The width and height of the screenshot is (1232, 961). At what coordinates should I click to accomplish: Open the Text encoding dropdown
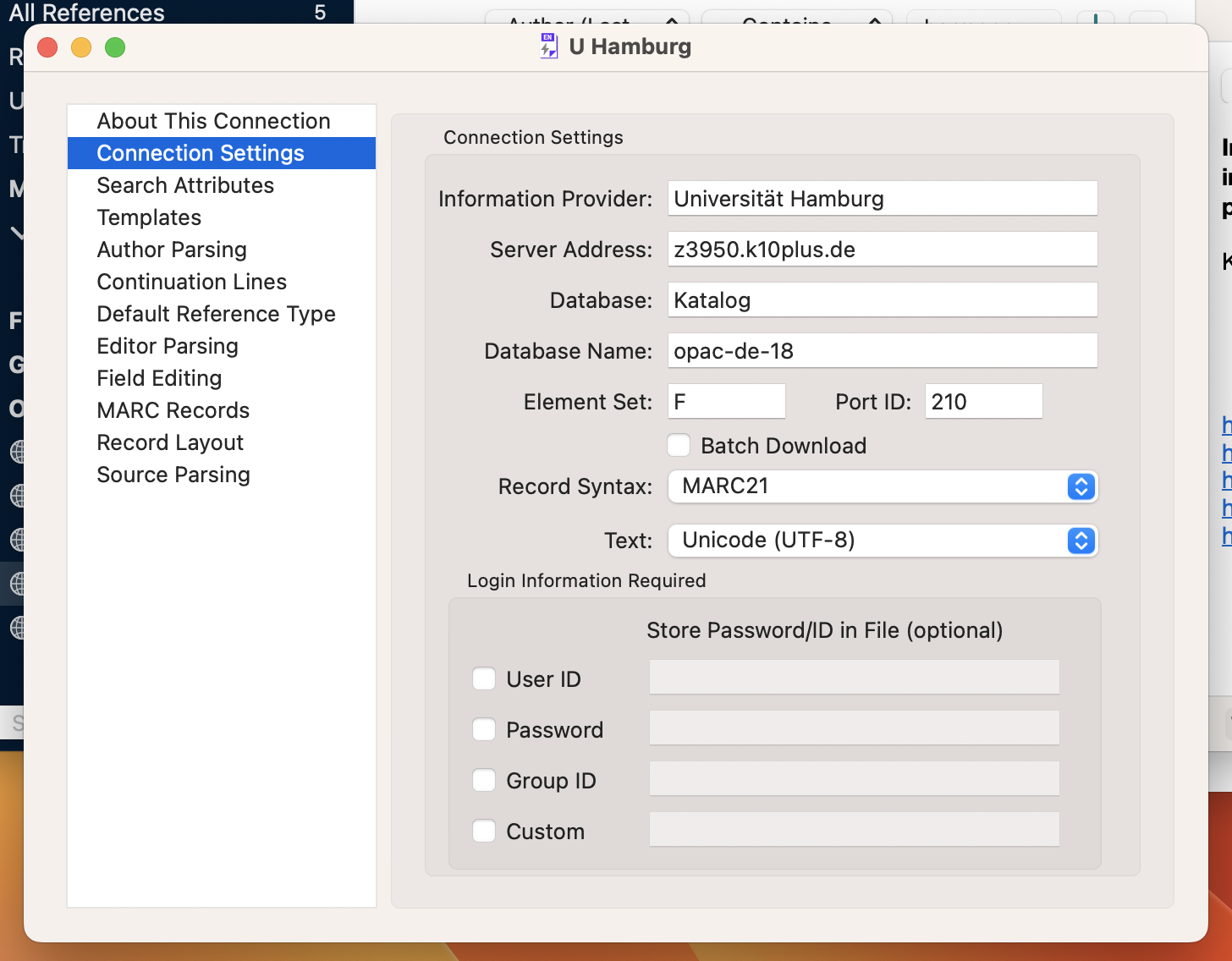coord(883,541)
